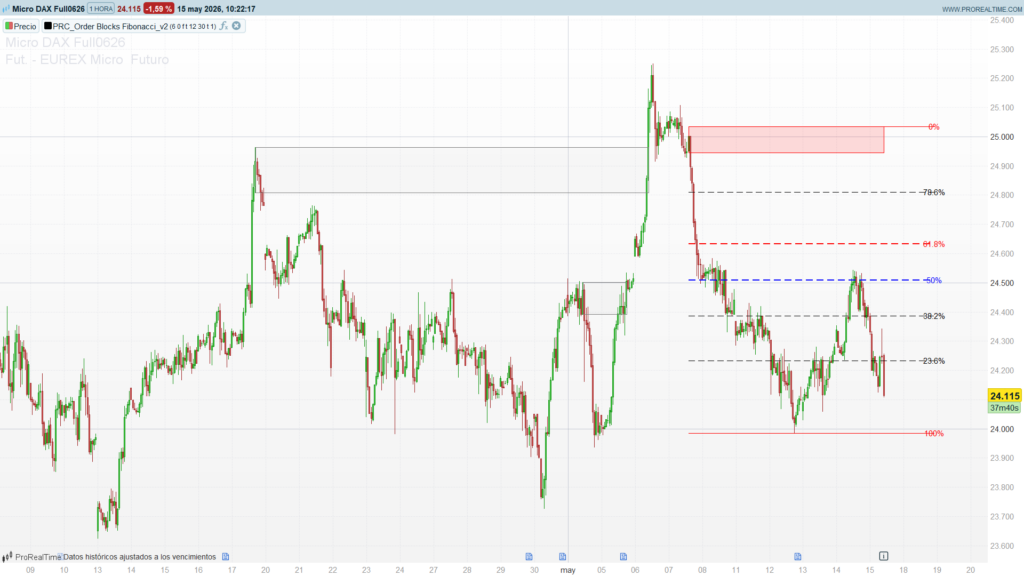
Task: Click the 24.000 price axis label
Action: click(x=1002, y=429)
